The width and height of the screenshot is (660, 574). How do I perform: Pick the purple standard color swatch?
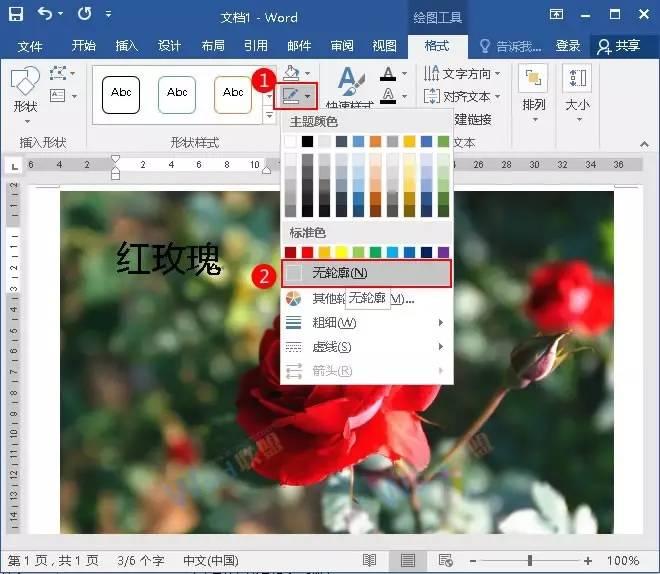(x=443, y=252)
